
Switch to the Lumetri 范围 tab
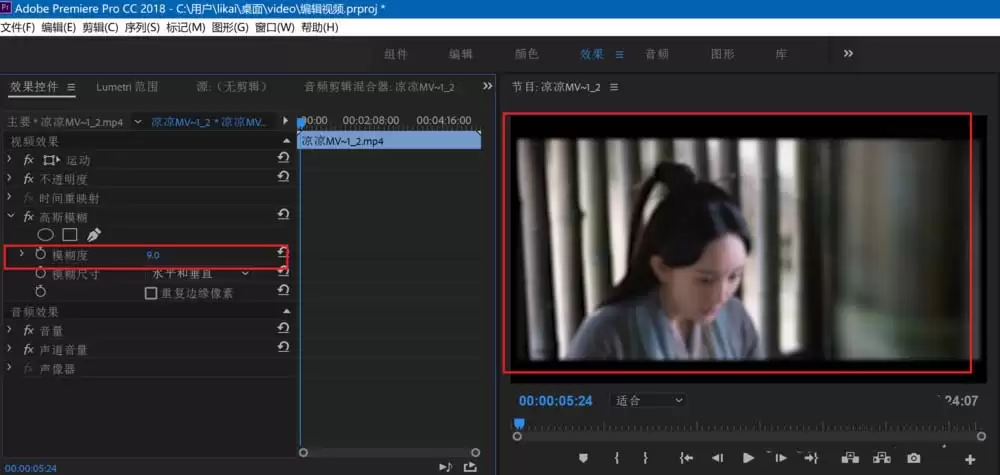(x=127, y=87)
